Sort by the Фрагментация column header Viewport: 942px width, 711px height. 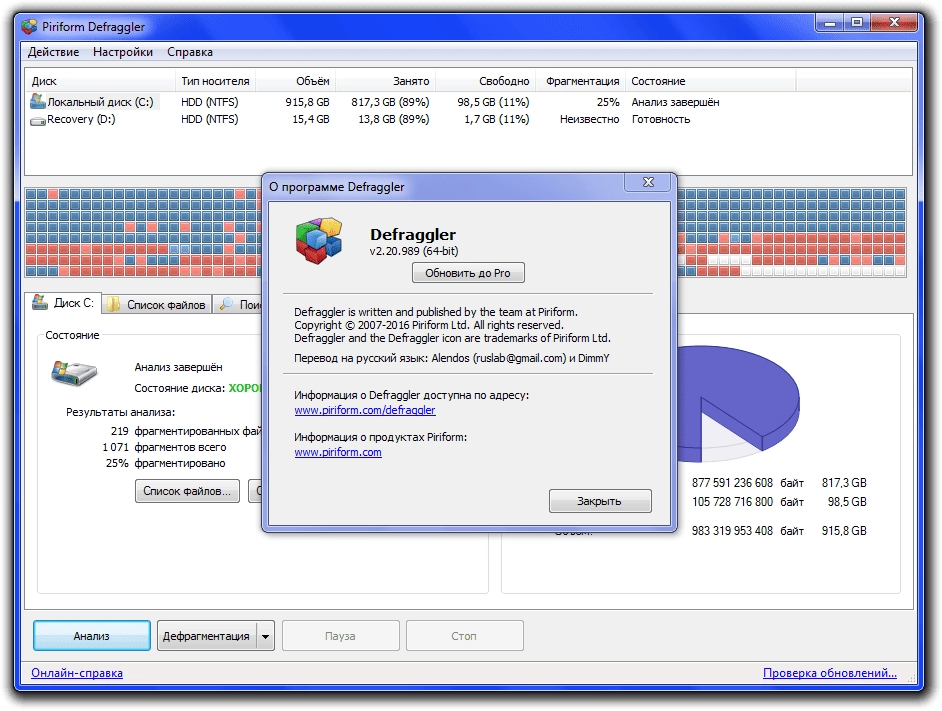coord(580,81)
